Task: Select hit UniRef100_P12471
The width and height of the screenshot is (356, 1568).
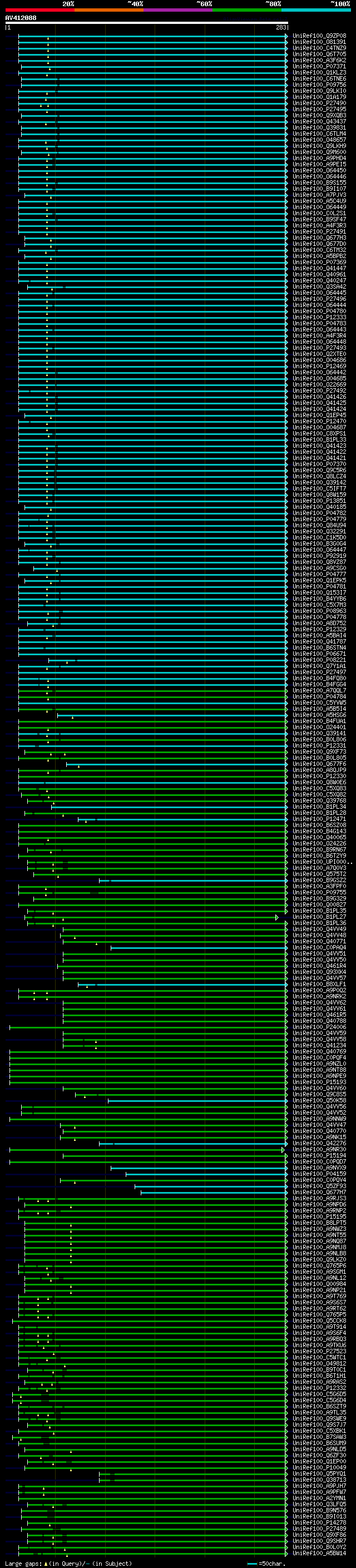Action: coord(319,819)
